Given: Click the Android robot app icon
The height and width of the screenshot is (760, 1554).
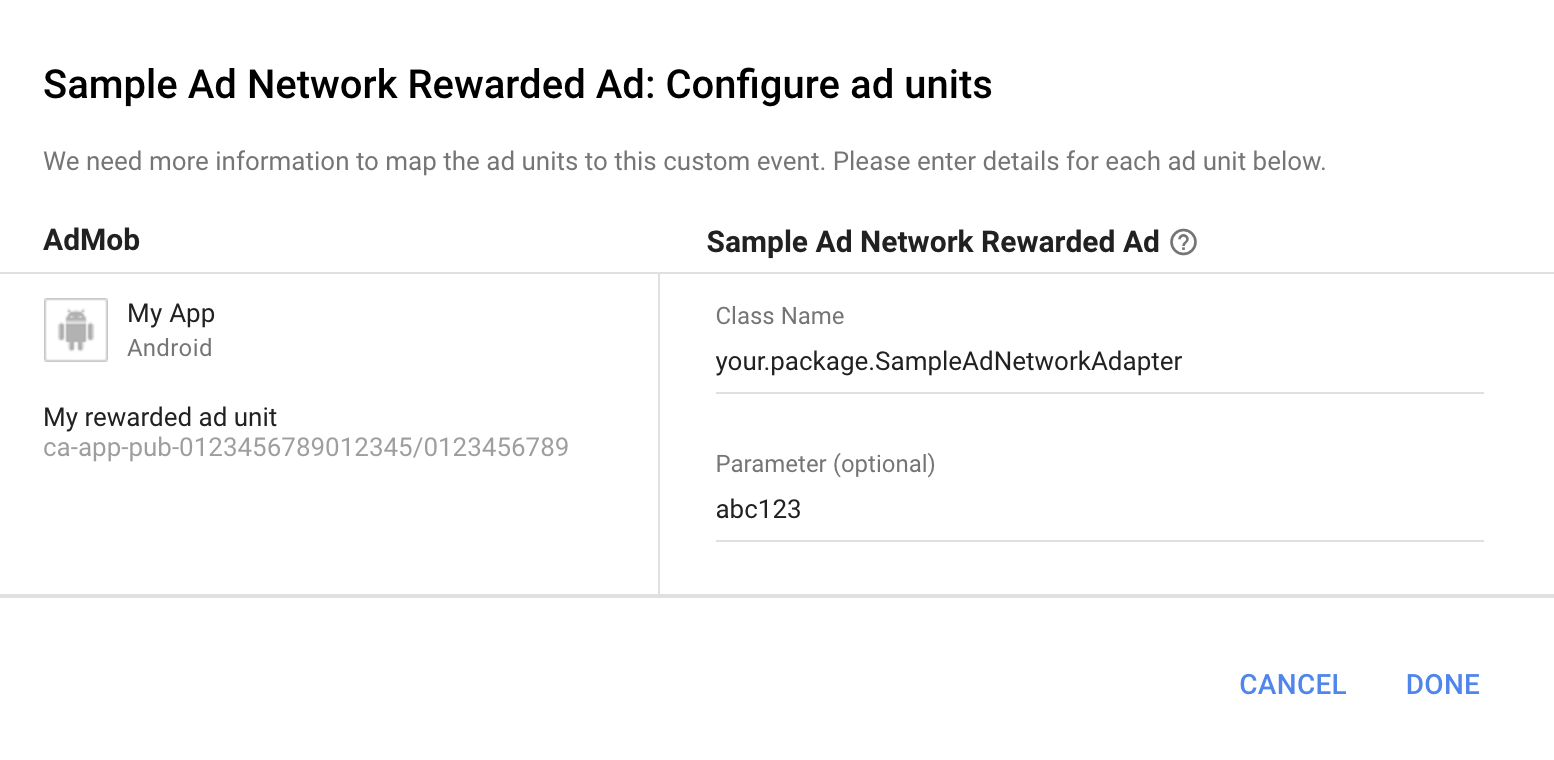Looking at the screenshot, I should pos(76,330).
